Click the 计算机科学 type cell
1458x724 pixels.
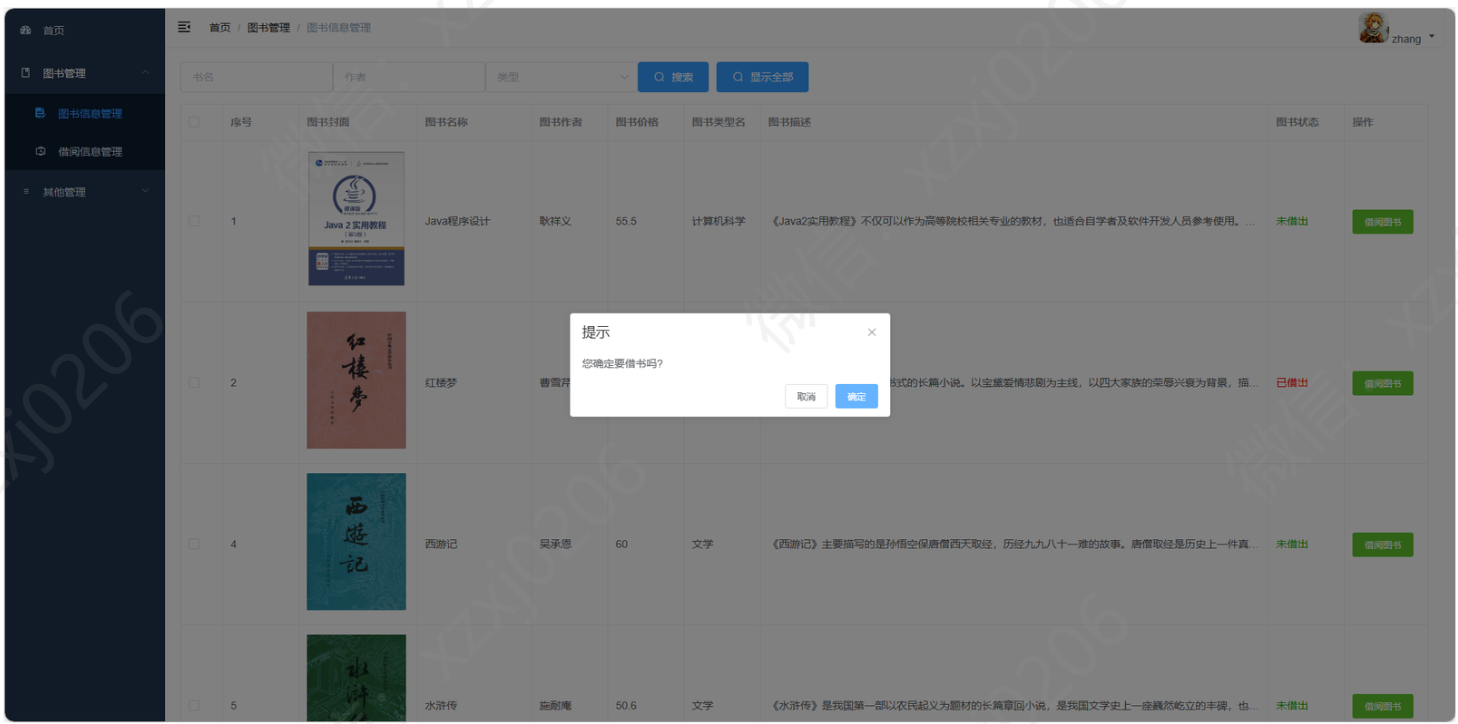pyautogui.click(x=719, y=221)
